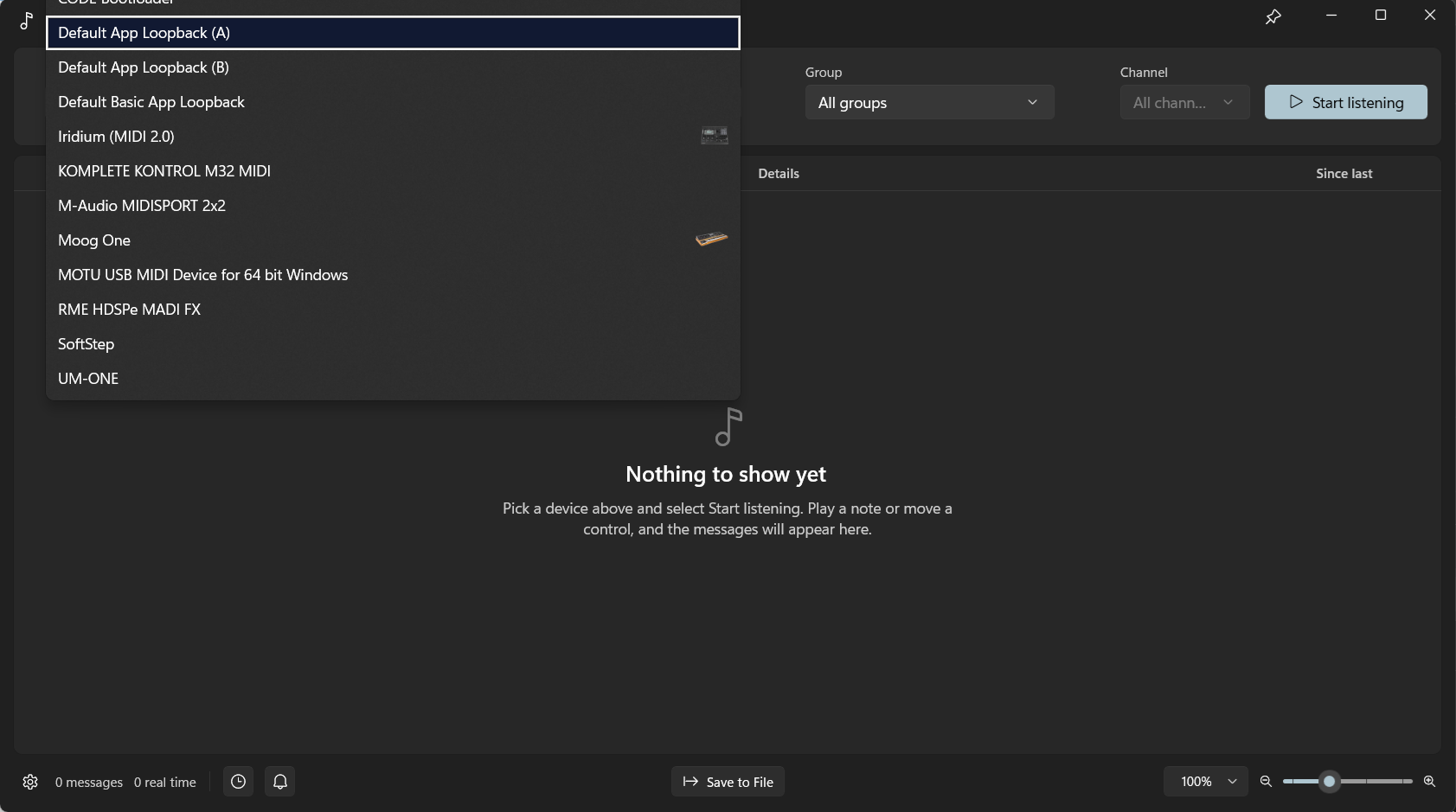
Task: Minimize the application window
Action: 1331,16
